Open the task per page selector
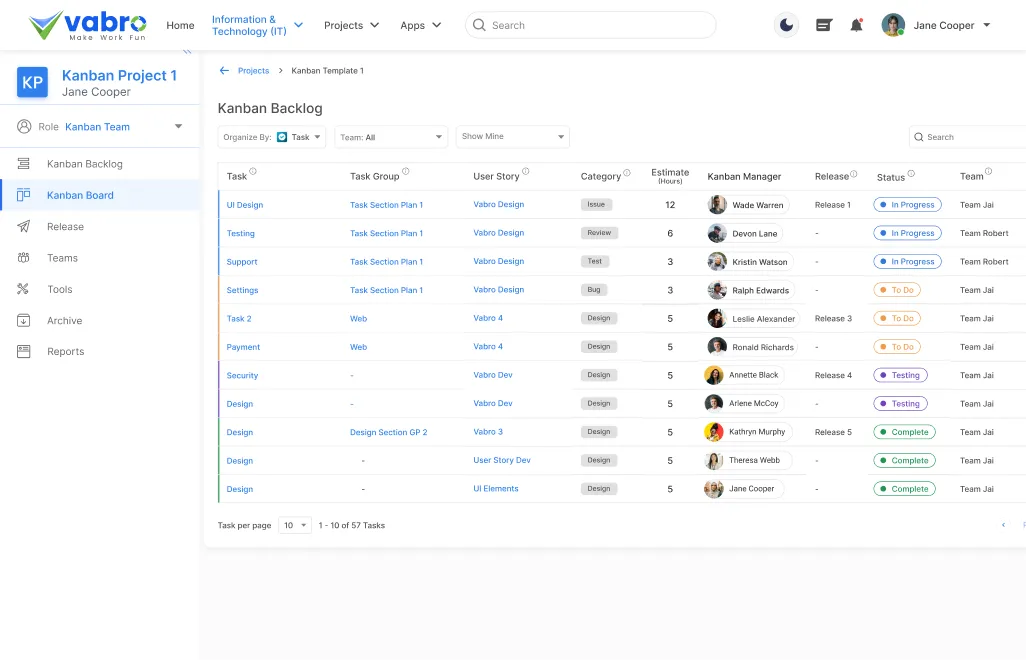Image resolution: width=1026 pixels, height=660 pixels. coord(294,524)
